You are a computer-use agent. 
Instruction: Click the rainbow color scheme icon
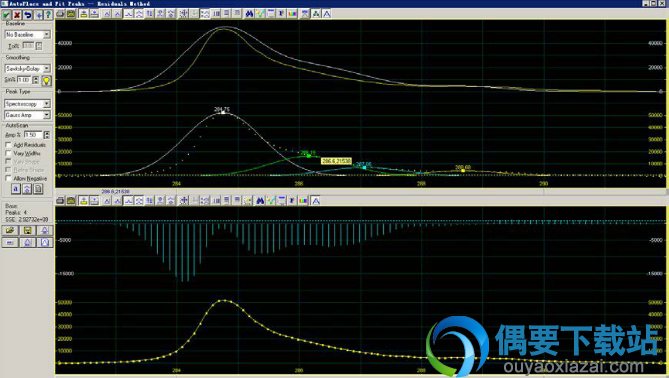coord(292,14)
